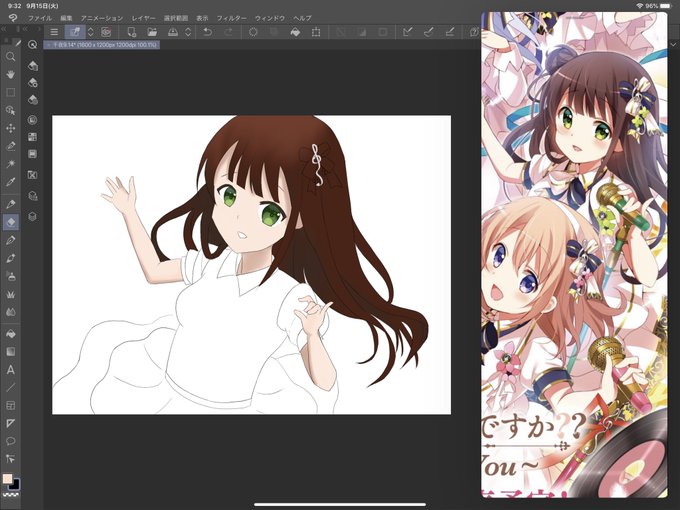The image size is (680, 510).
Task: Click the Fill bucket command bar icon
Action: coord(295,32)
